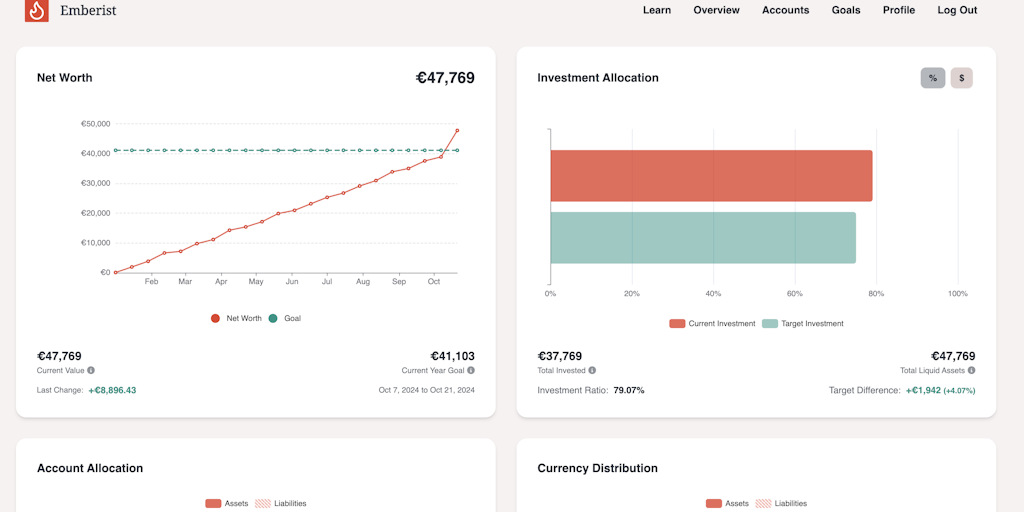1024x512 pixels.
Task: Click the Emberist flame logo icon
Action: [37, 10]
